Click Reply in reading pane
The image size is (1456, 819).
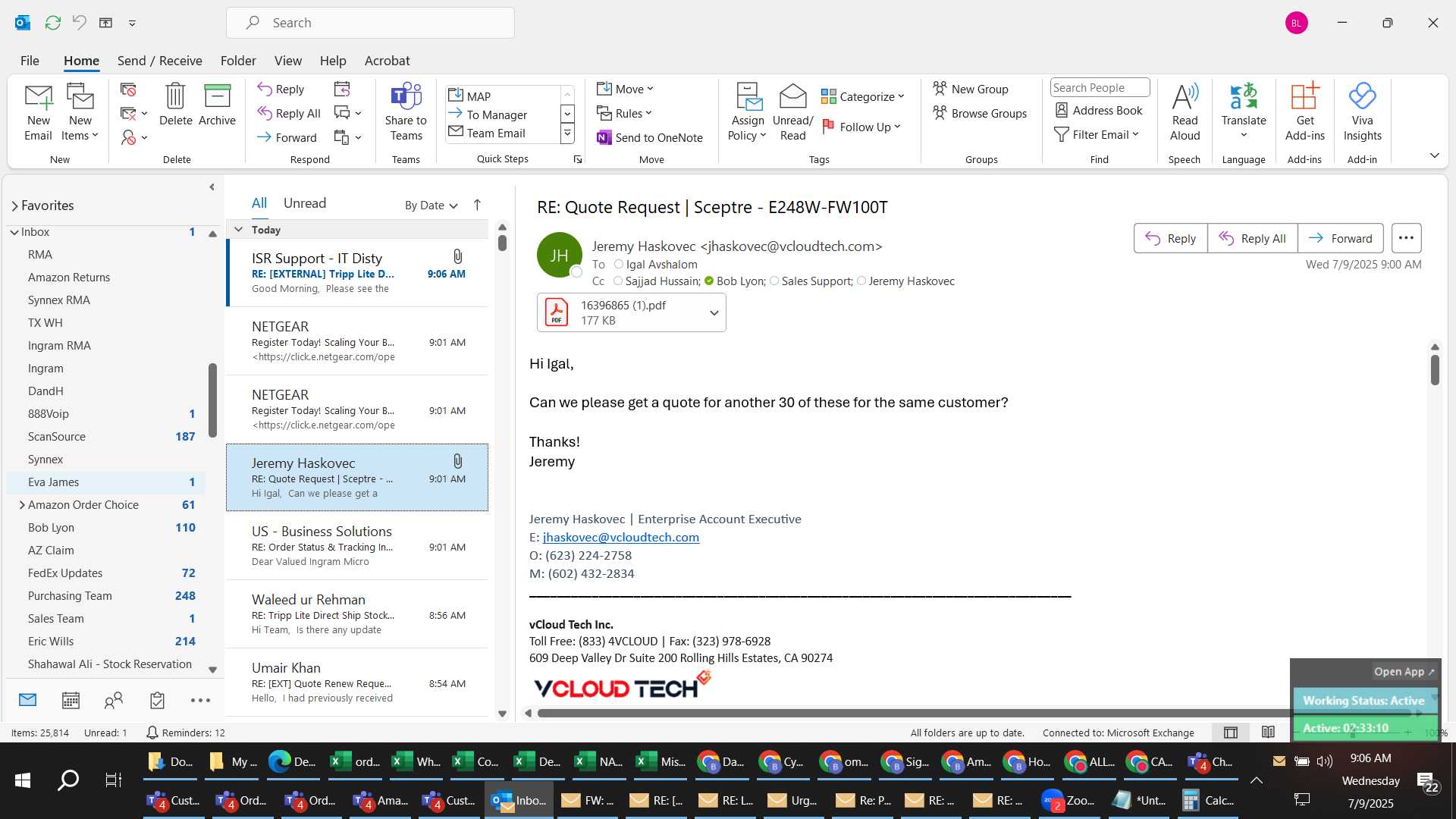tap(1170, 238)
